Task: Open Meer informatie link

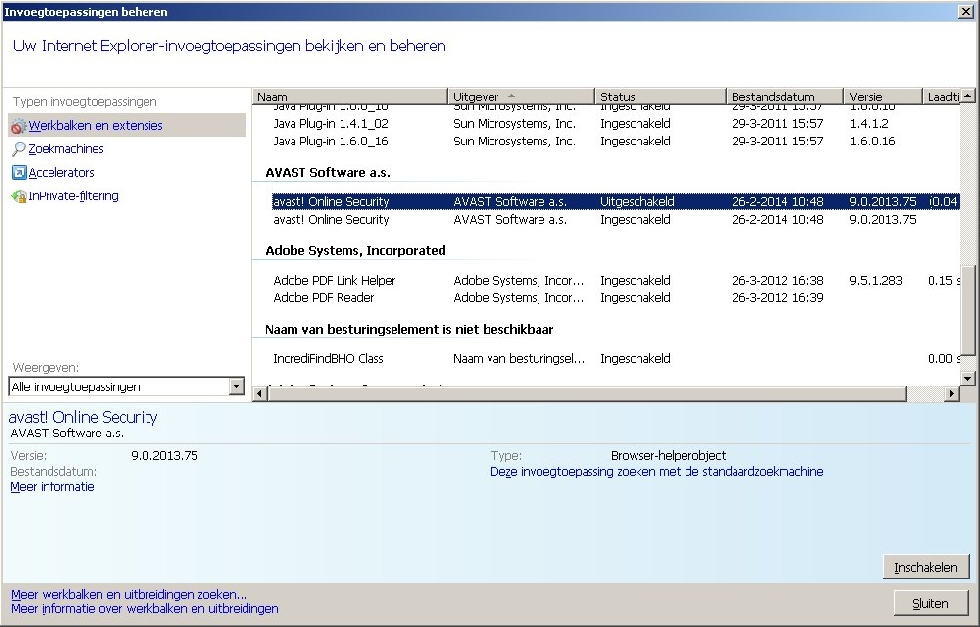Action: tap(52, 487)
